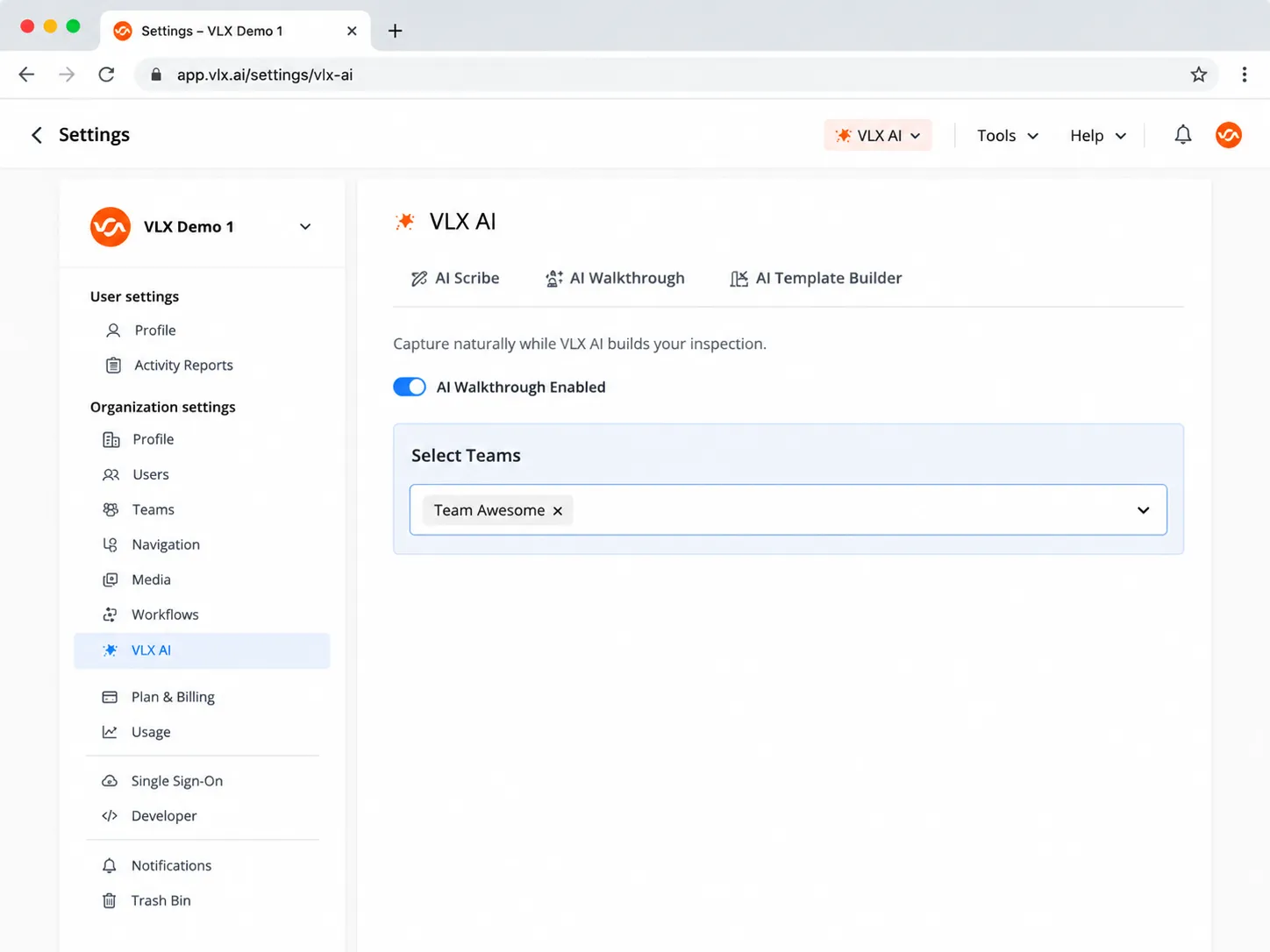This screenshot has width=1270, height=952.
Task: Open the Help dropdown menu
Action: (1098, 135)
